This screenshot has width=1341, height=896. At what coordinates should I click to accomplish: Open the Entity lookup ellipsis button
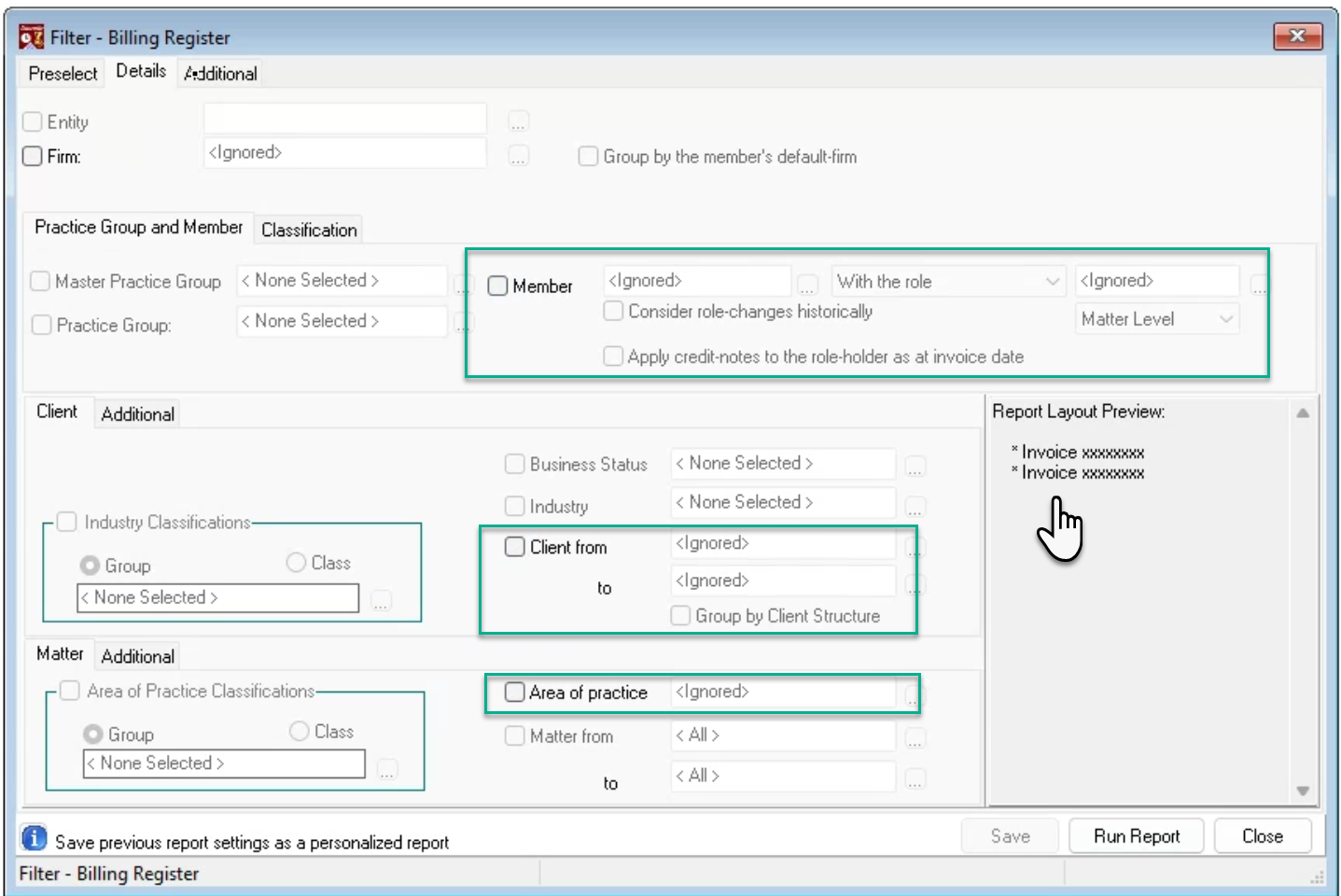click(x=519, y=121)
